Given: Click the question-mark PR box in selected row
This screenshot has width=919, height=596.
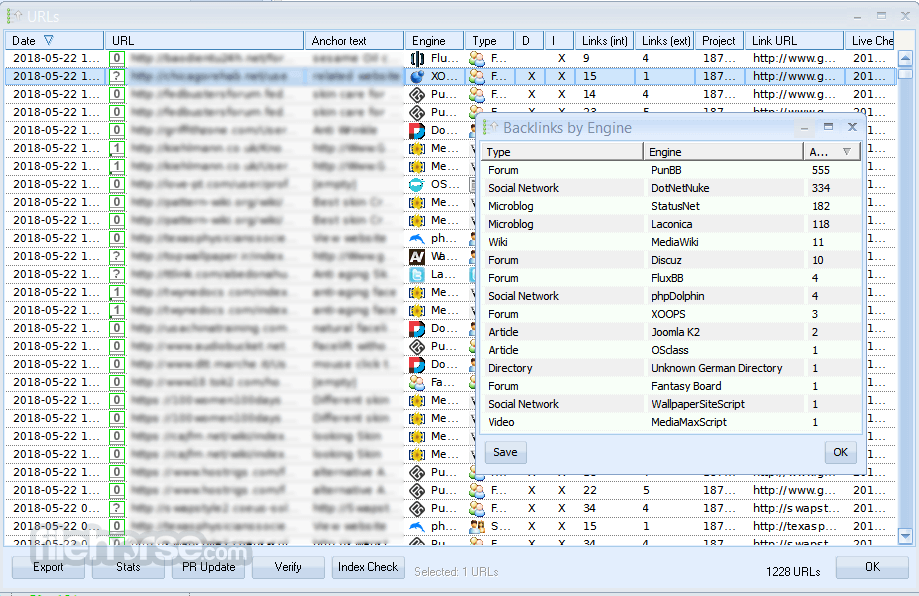Looking at the screenshot, I should (x=117, y=76).
